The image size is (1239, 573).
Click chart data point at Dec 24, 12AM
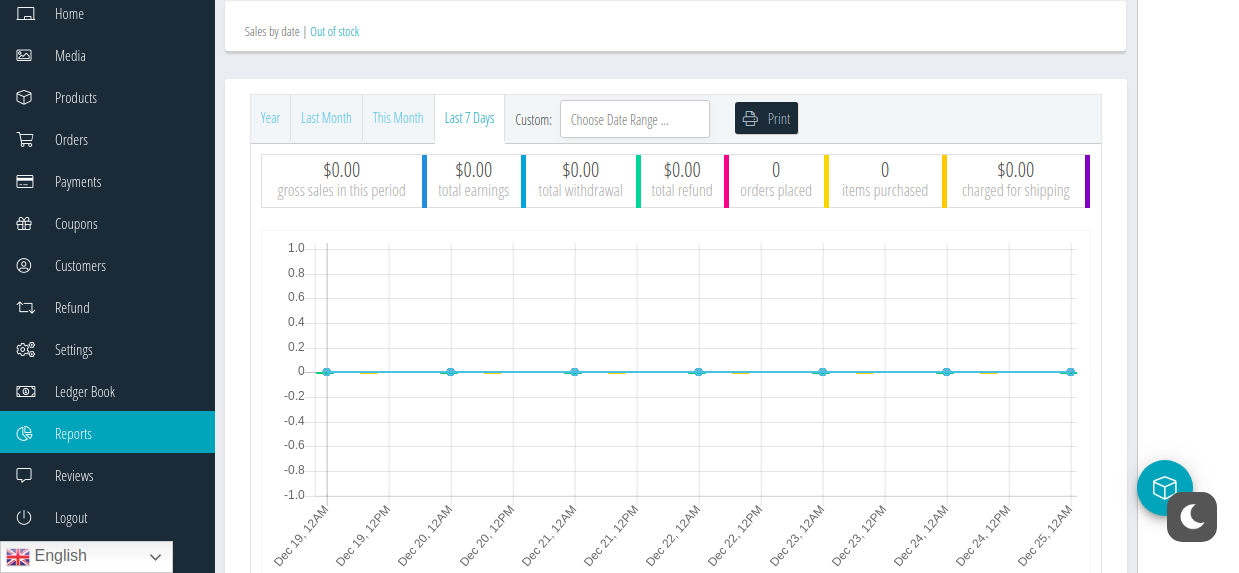pos(947,372)
